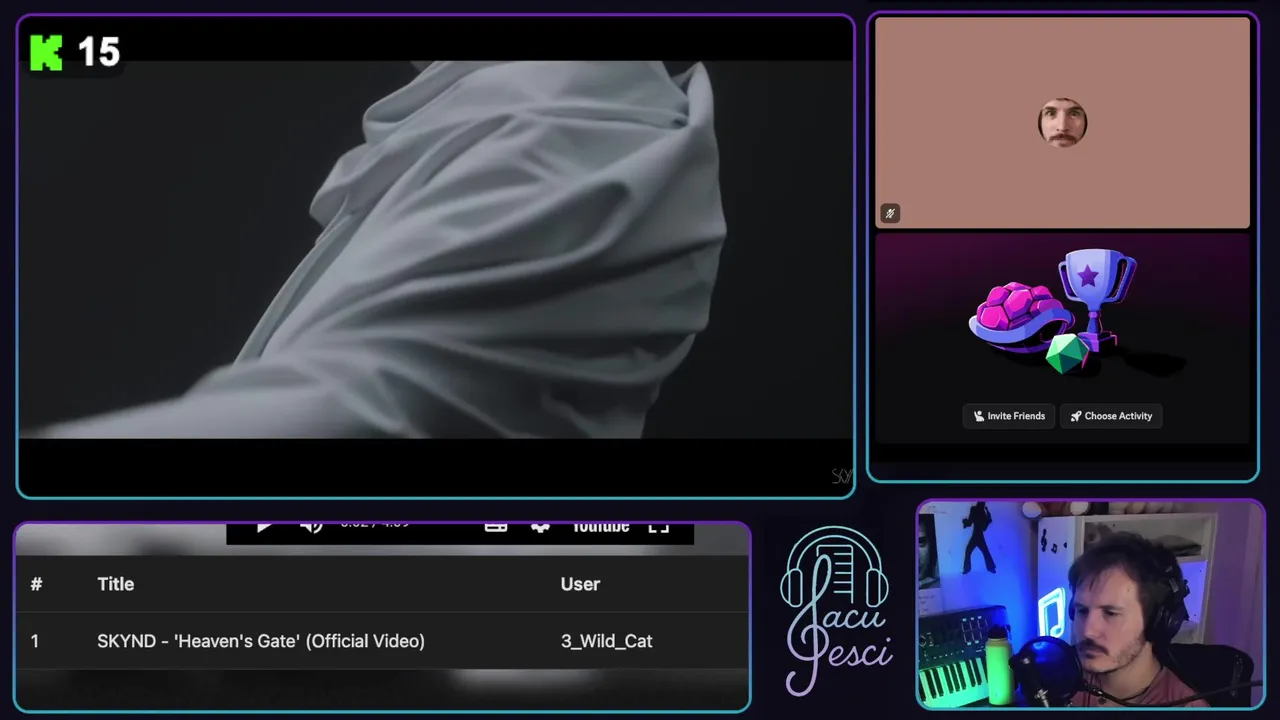Click the username 3_Wild_Cat
This screenshot has height=720, width=1280.
(x=606, y=641)
